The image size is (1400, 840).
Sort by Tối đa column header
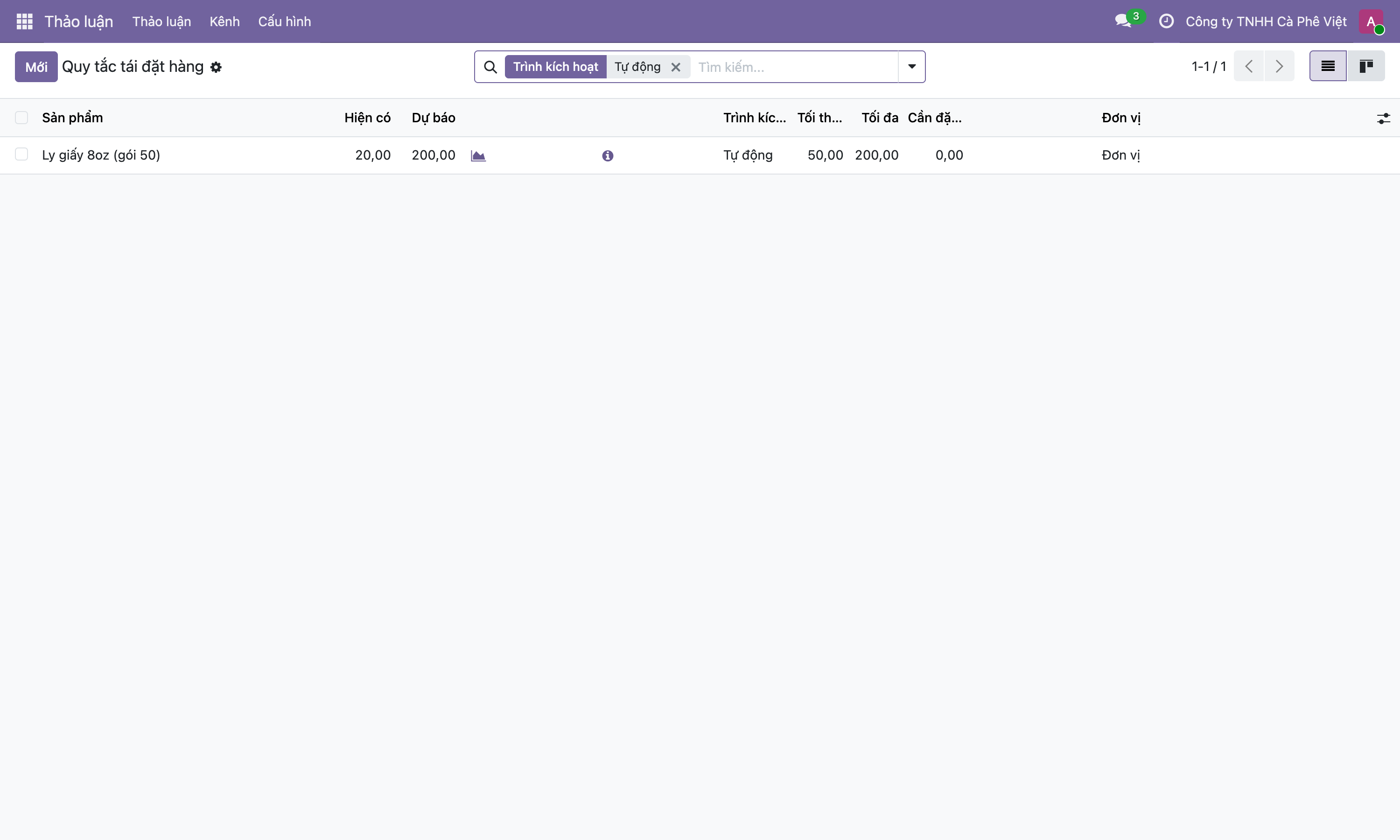pyautogui.click(x=879, y=118)
